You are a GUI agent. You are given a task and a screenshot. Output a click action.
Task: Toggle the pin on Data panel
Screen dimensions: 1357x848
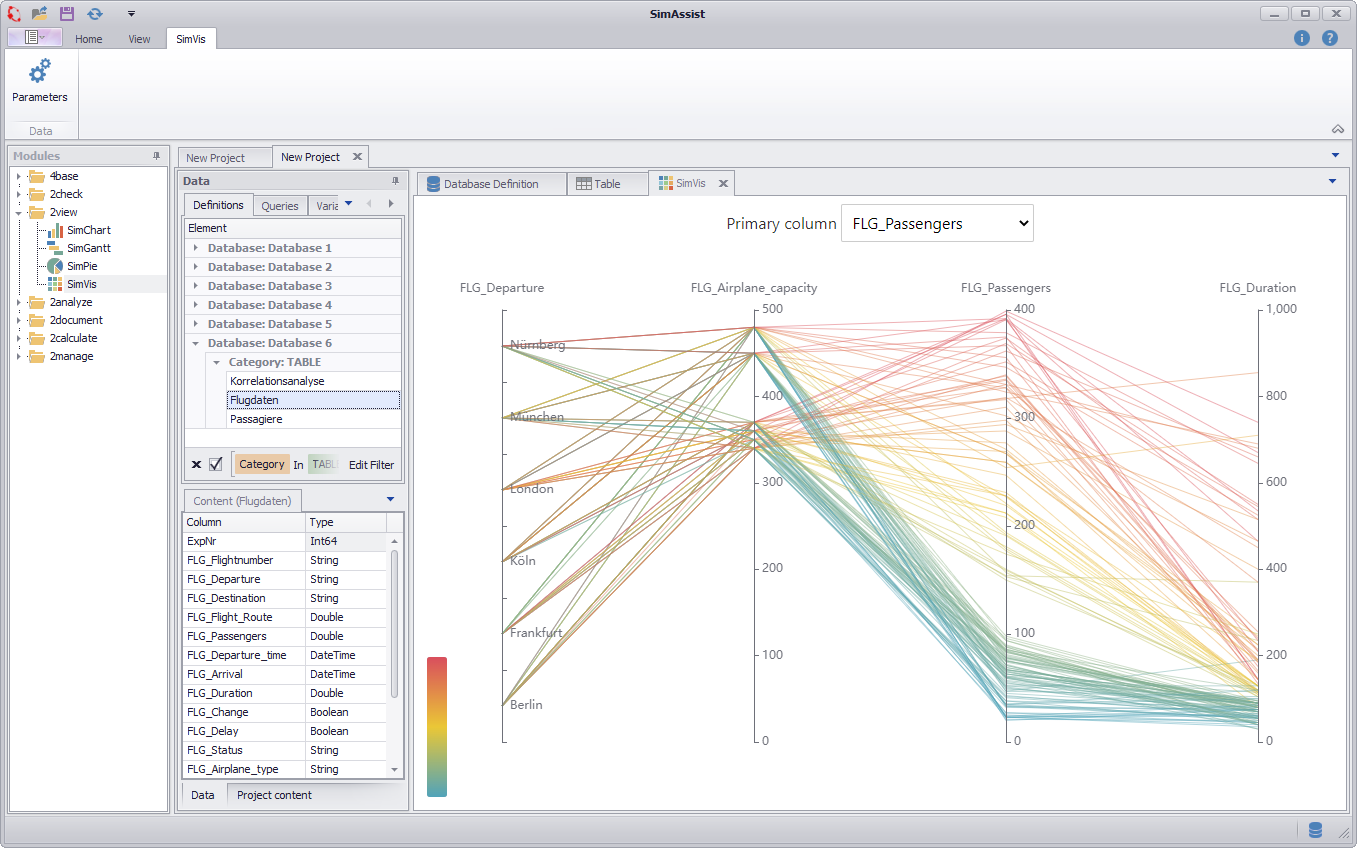coord(395,181)
